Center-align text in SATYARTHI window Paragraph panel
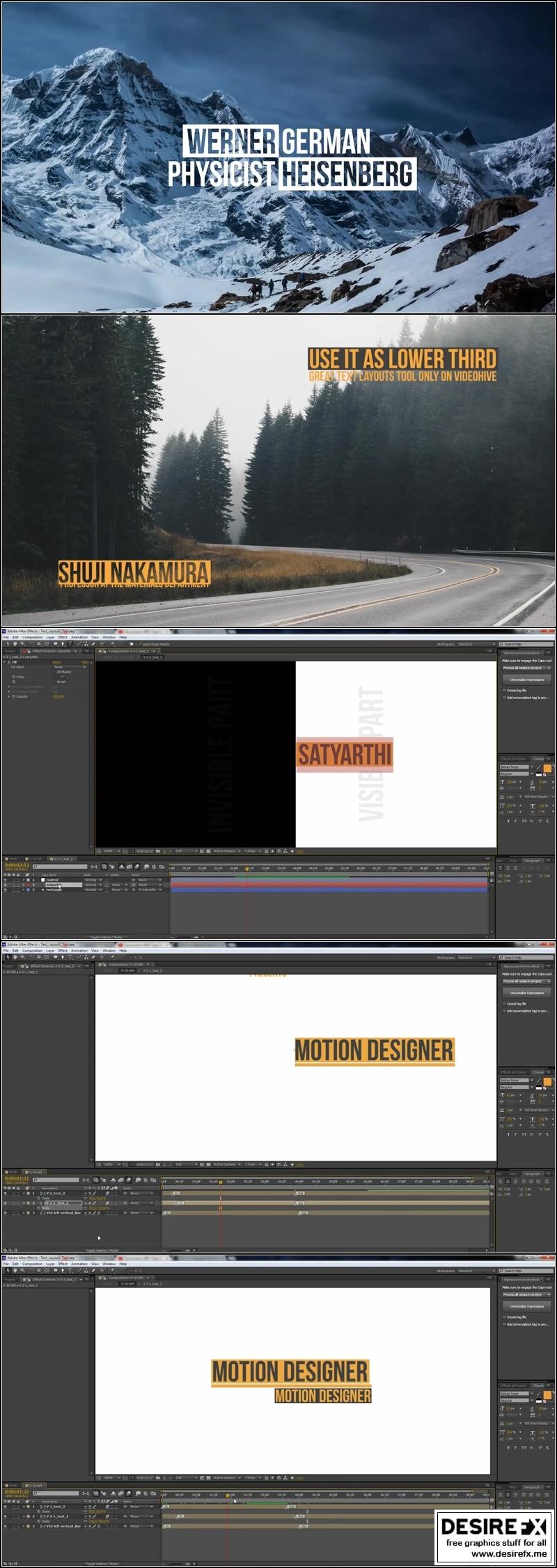Image resolution: width=557 pixels, height=1568 pixels. (508, 868)
